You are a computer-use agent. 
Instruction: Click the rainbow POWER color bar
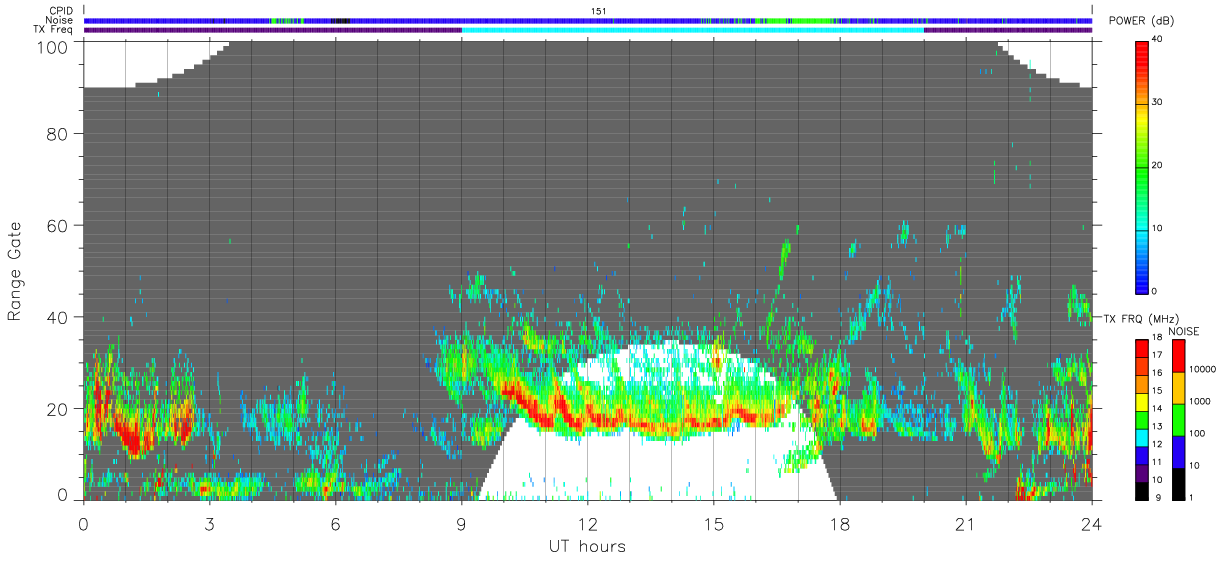click(x=1142, y=166)
